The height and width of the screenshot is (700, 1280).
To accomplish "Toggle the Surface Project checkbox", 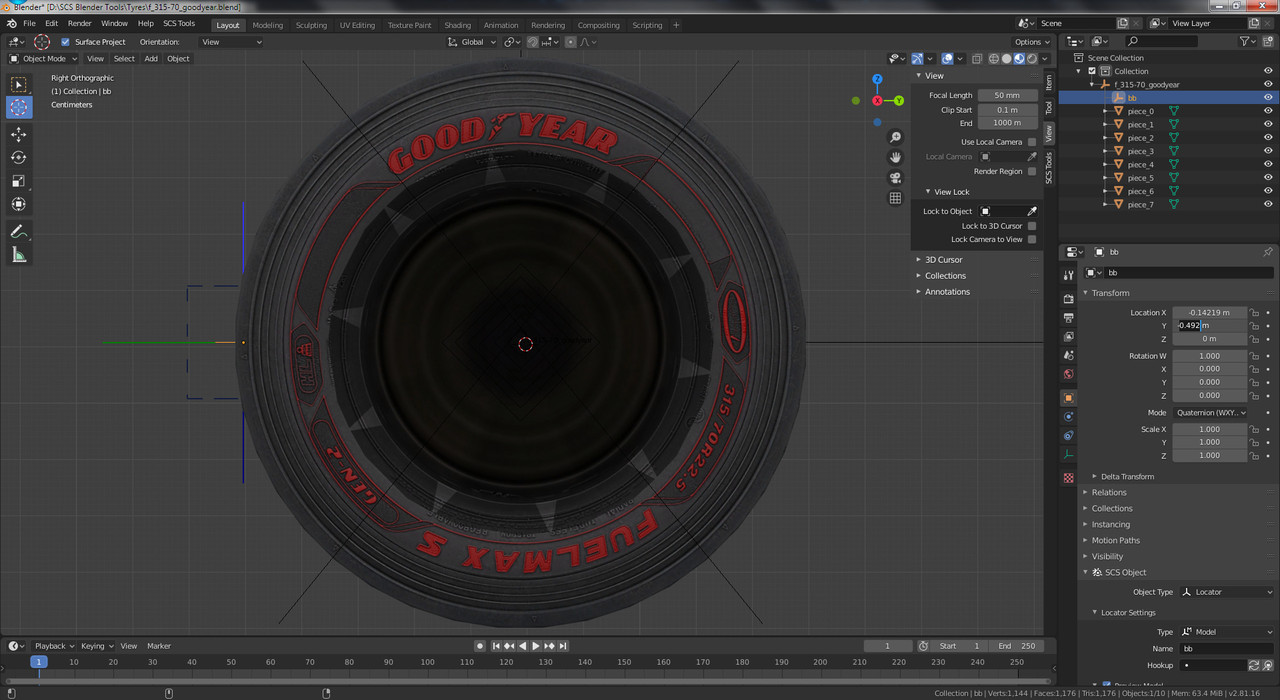I will [x=66, y=42].
